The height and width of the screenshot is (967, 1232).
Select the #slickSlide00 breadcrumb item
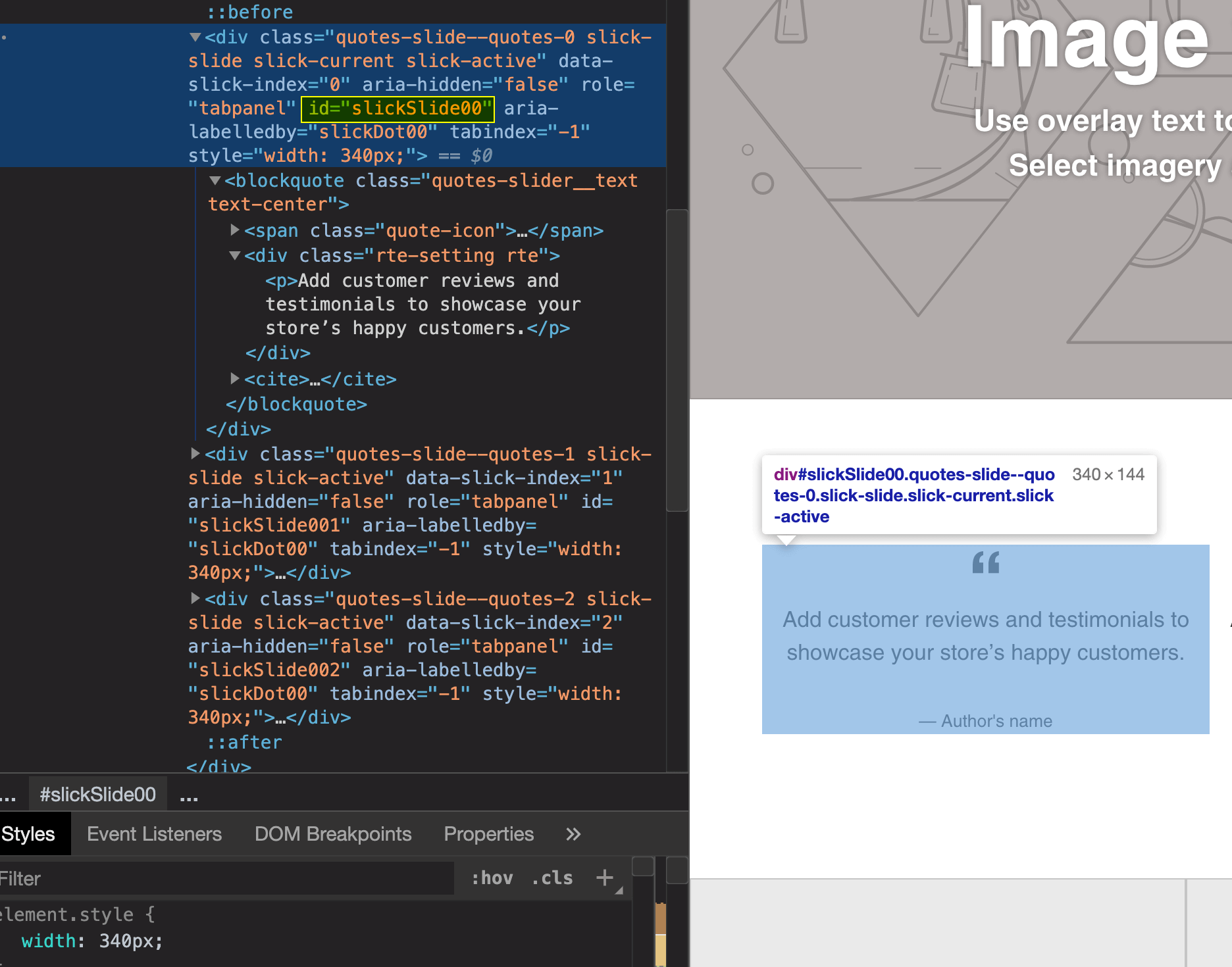pyautogui.click(x=97, y=795)
